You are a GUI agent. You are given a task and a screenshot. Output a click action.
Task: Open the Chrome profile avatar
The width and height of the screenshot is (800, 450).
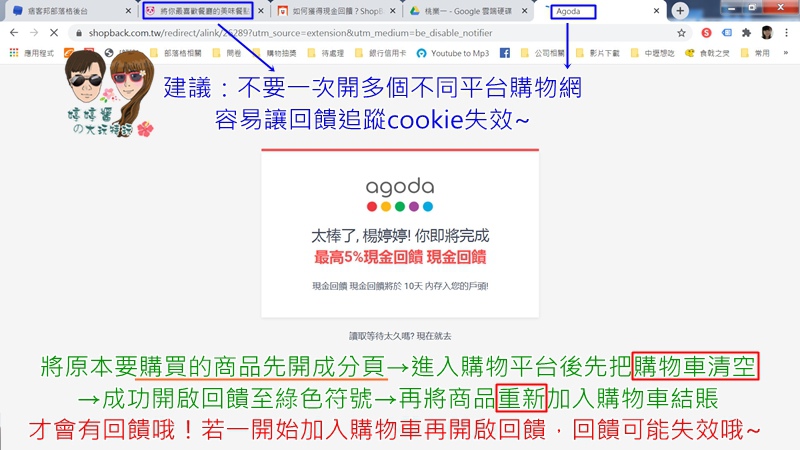[x=766, y=33]
